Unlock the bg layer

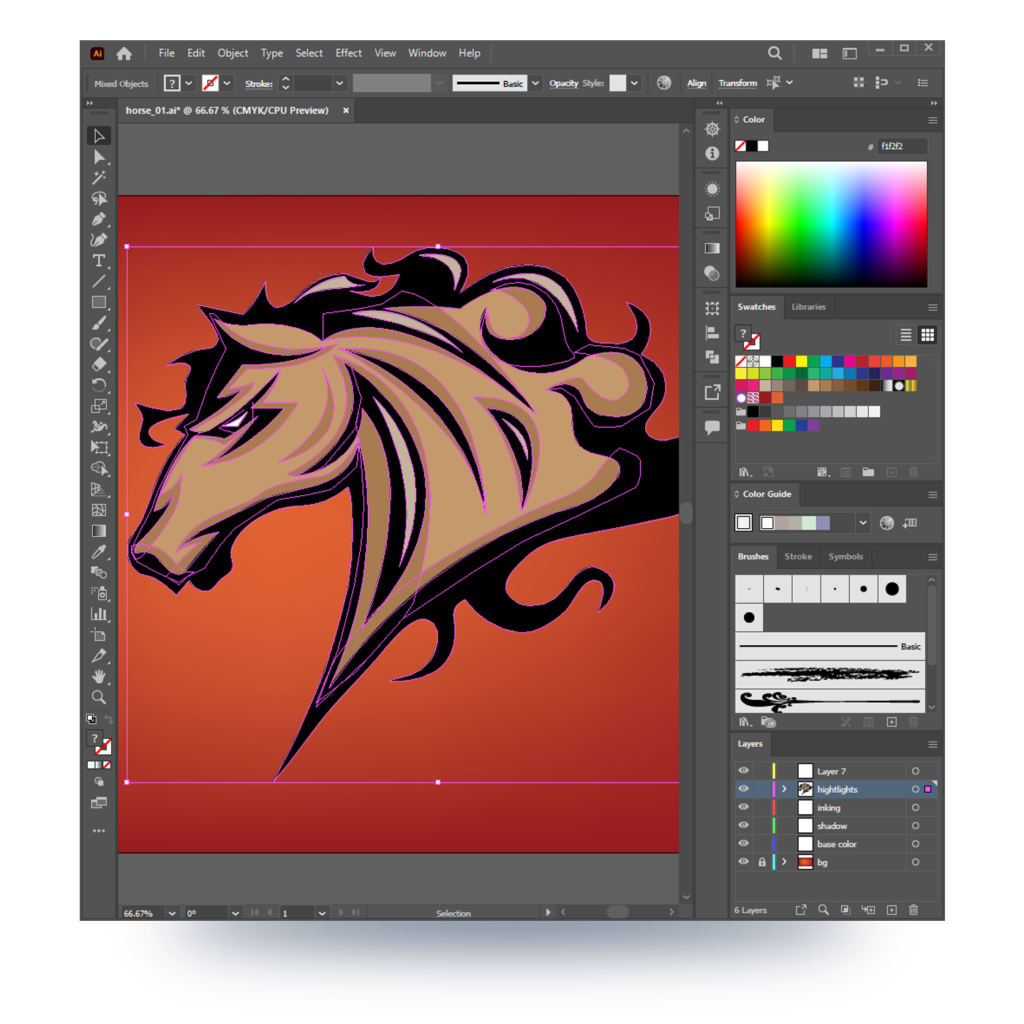pos(761,862)
